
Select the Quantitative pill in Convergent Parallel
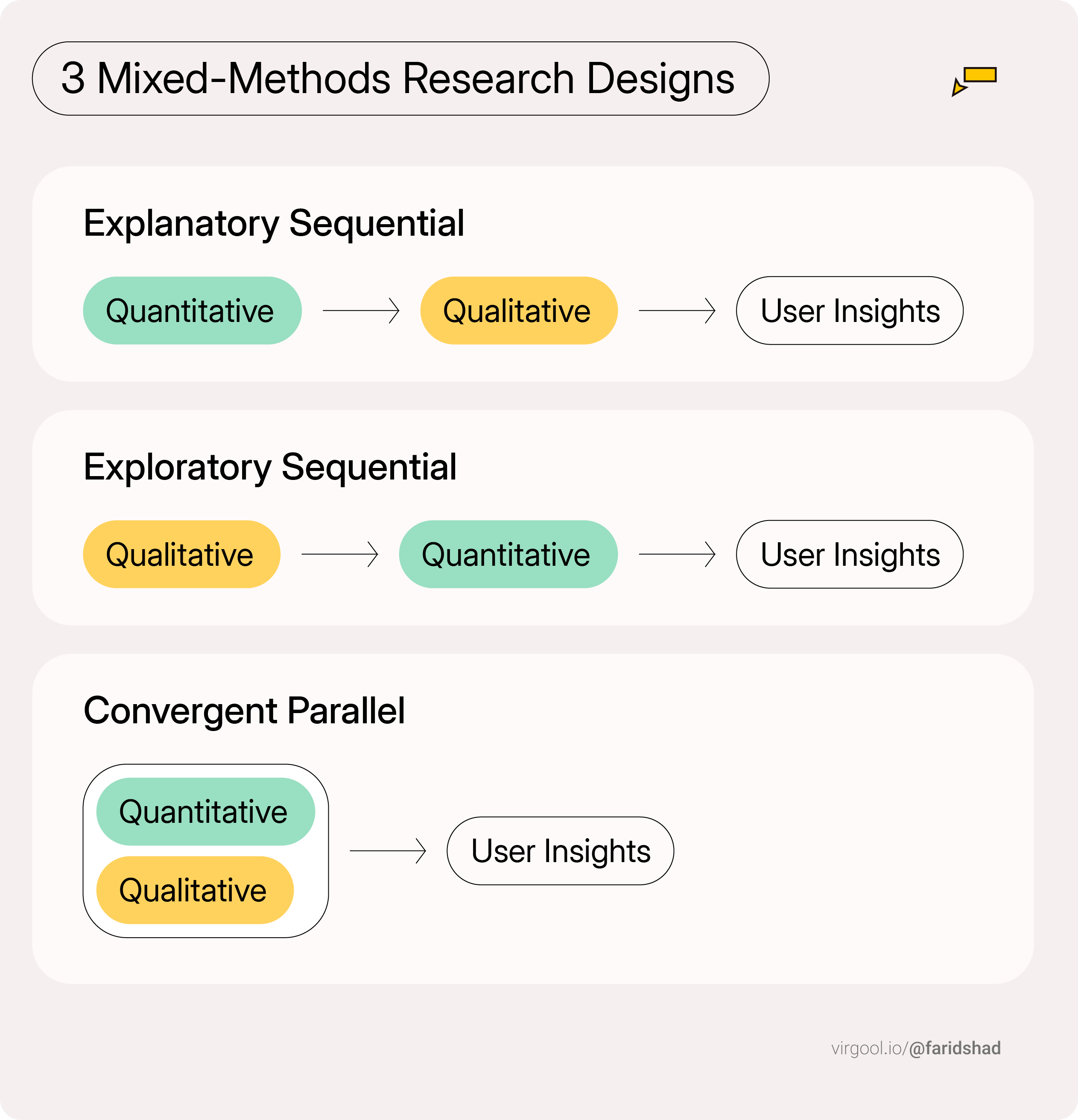pos(206,811)
